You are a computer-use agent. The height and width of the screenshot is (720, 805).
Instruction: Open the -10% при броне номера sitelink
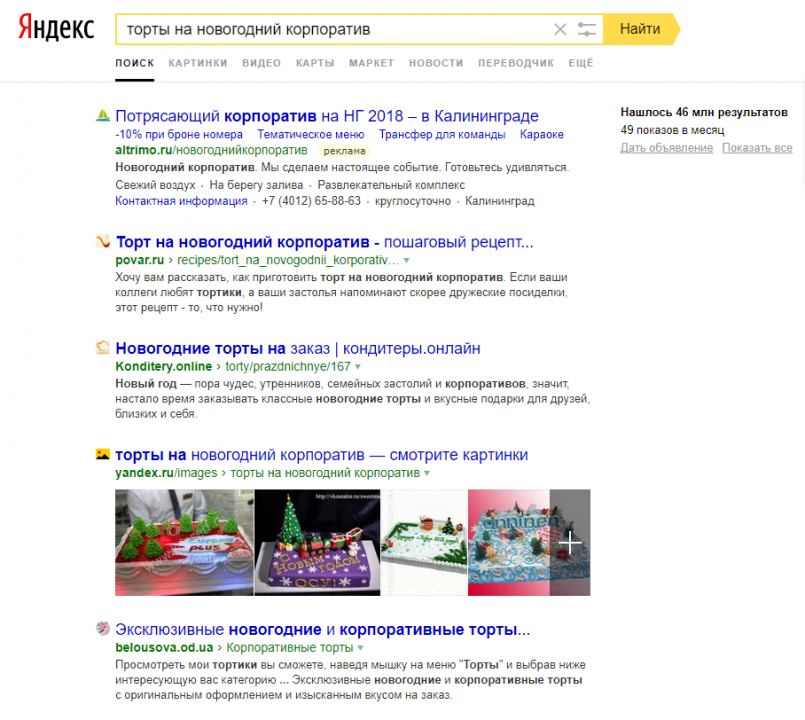pos(179,135)
